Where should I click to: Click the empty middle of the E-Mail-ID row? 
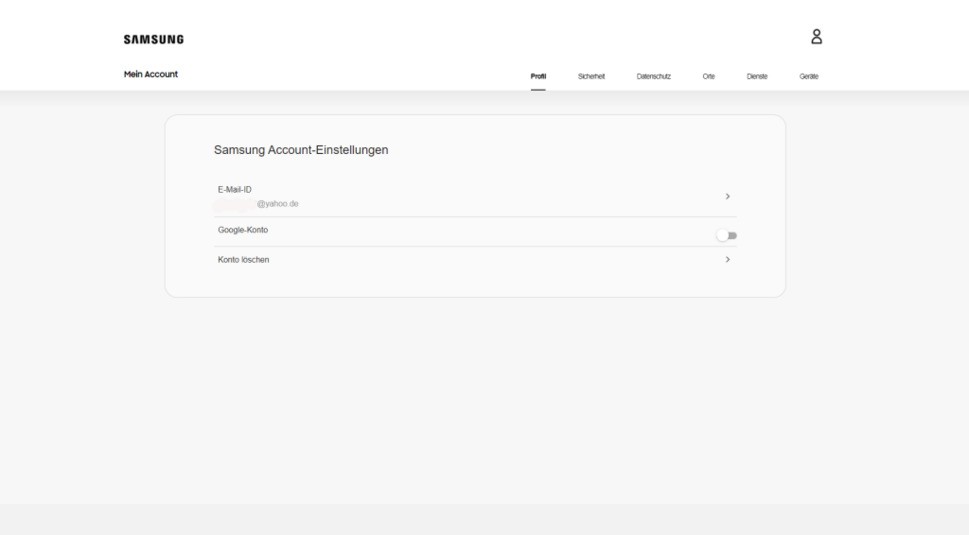pyautogui.click(x=475, y=196)
